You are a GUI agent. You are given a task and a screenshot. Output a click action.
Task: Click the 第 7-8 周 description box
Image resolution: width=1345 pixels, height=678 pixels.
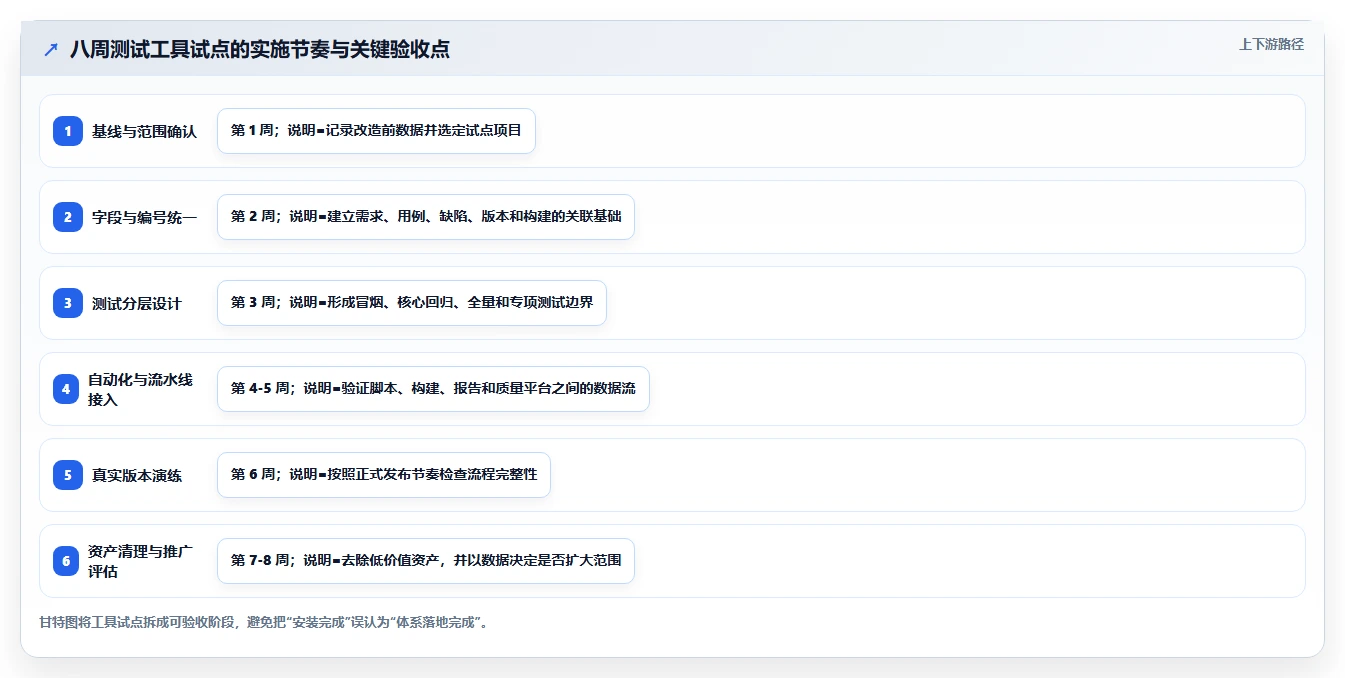point(426,561)
